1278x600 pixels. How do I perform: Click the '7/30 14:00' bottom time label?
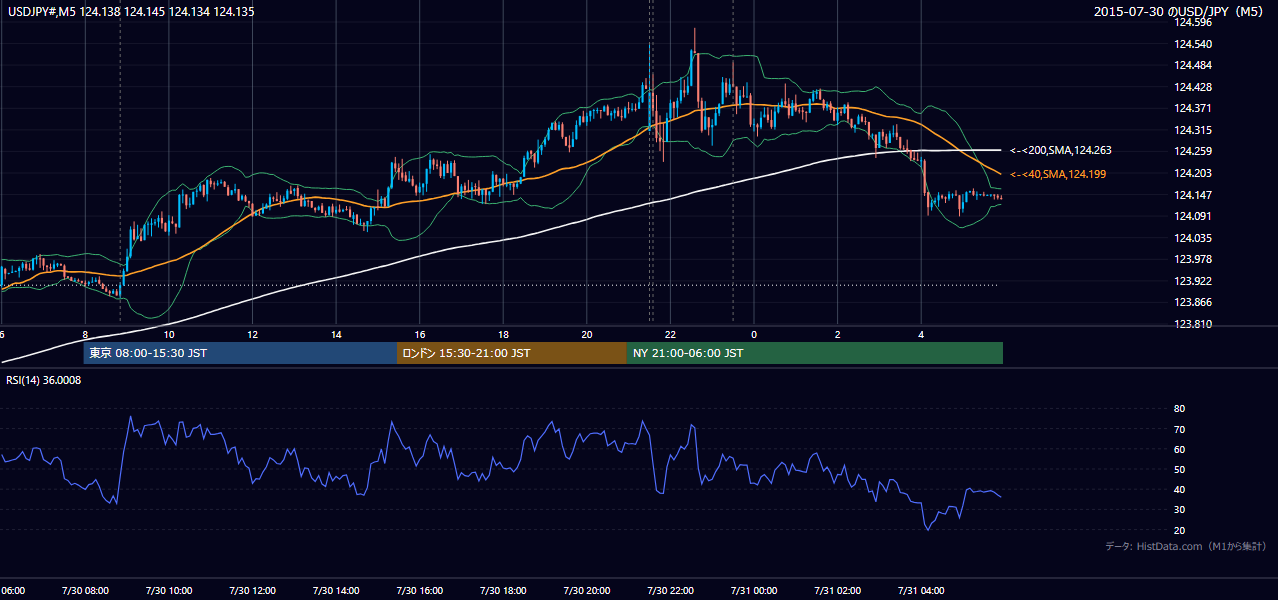[x=335, y=591]
